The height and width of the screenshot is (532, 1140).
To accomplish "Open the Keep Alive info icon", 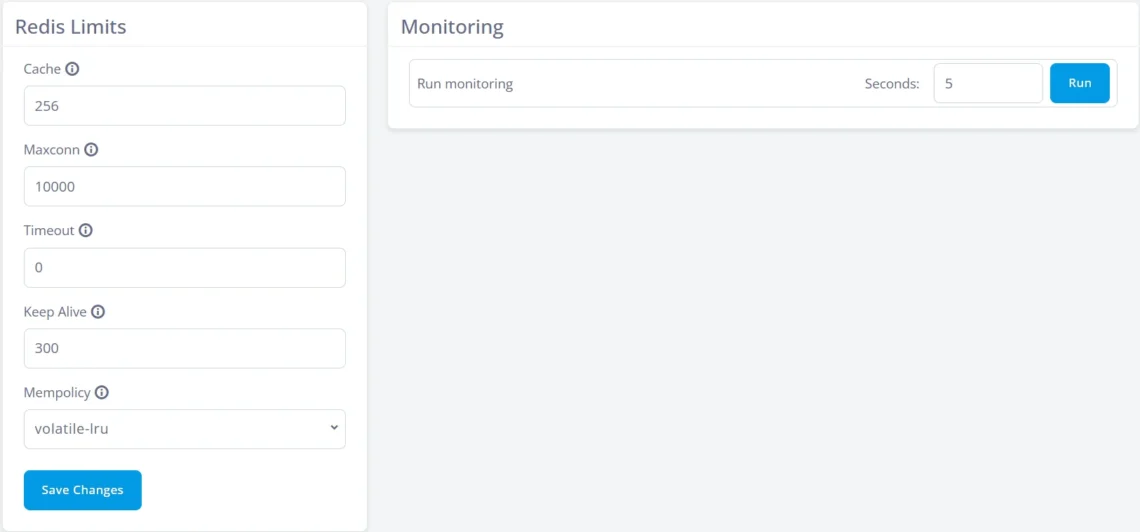I will (x=98, y=312).
